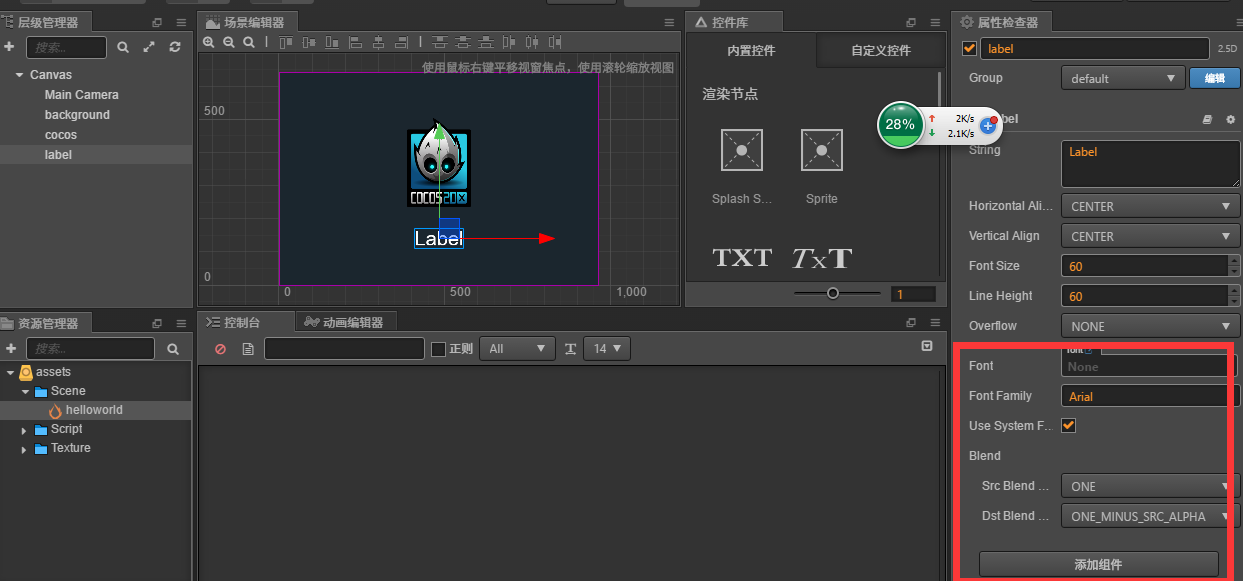This screenshot has width=1243, height=581.
Task: Switch to the animation editor tab
Action: 345,322
